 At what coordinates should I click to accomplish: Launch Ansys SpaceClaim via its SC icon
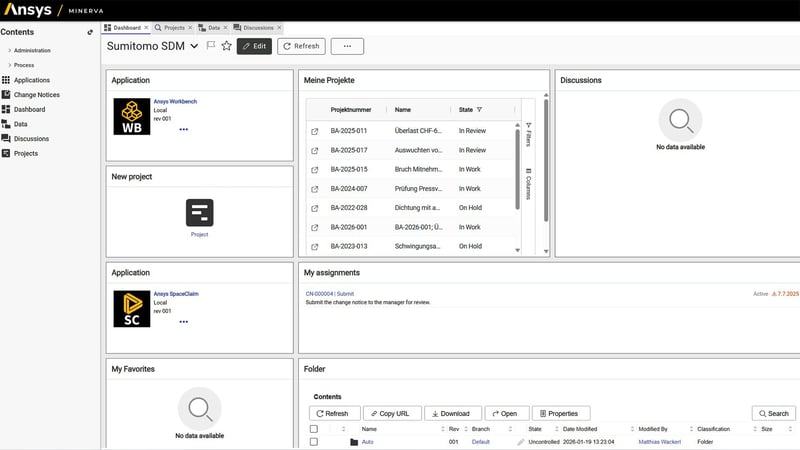pos(131,309)
